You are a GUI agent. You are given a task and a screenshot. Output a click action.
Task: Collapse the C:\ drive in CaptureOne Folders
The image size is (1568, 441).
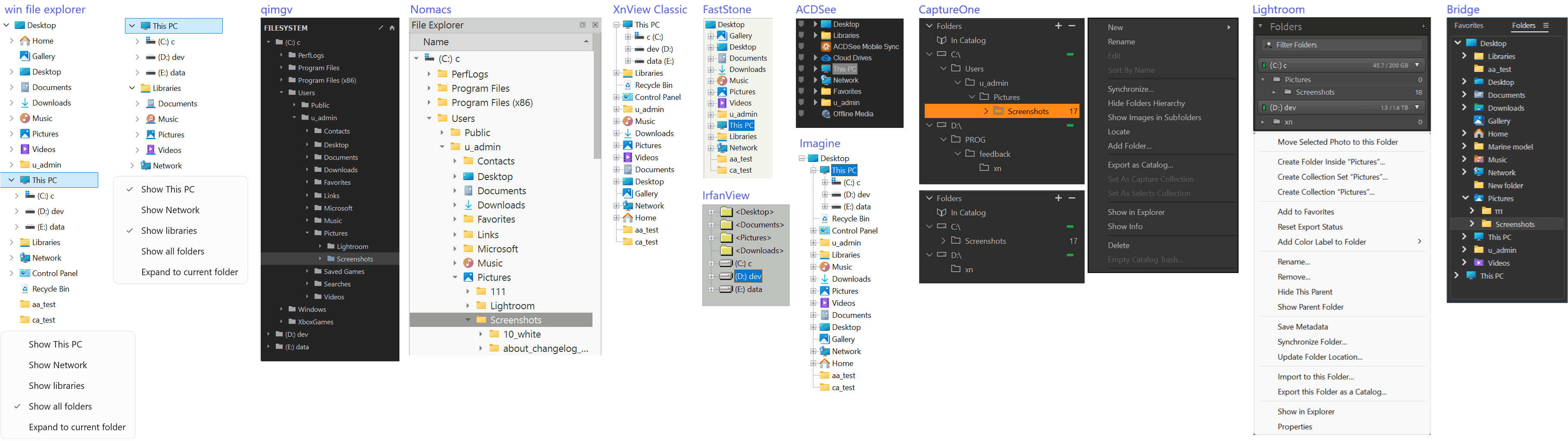tap(929, 53)
